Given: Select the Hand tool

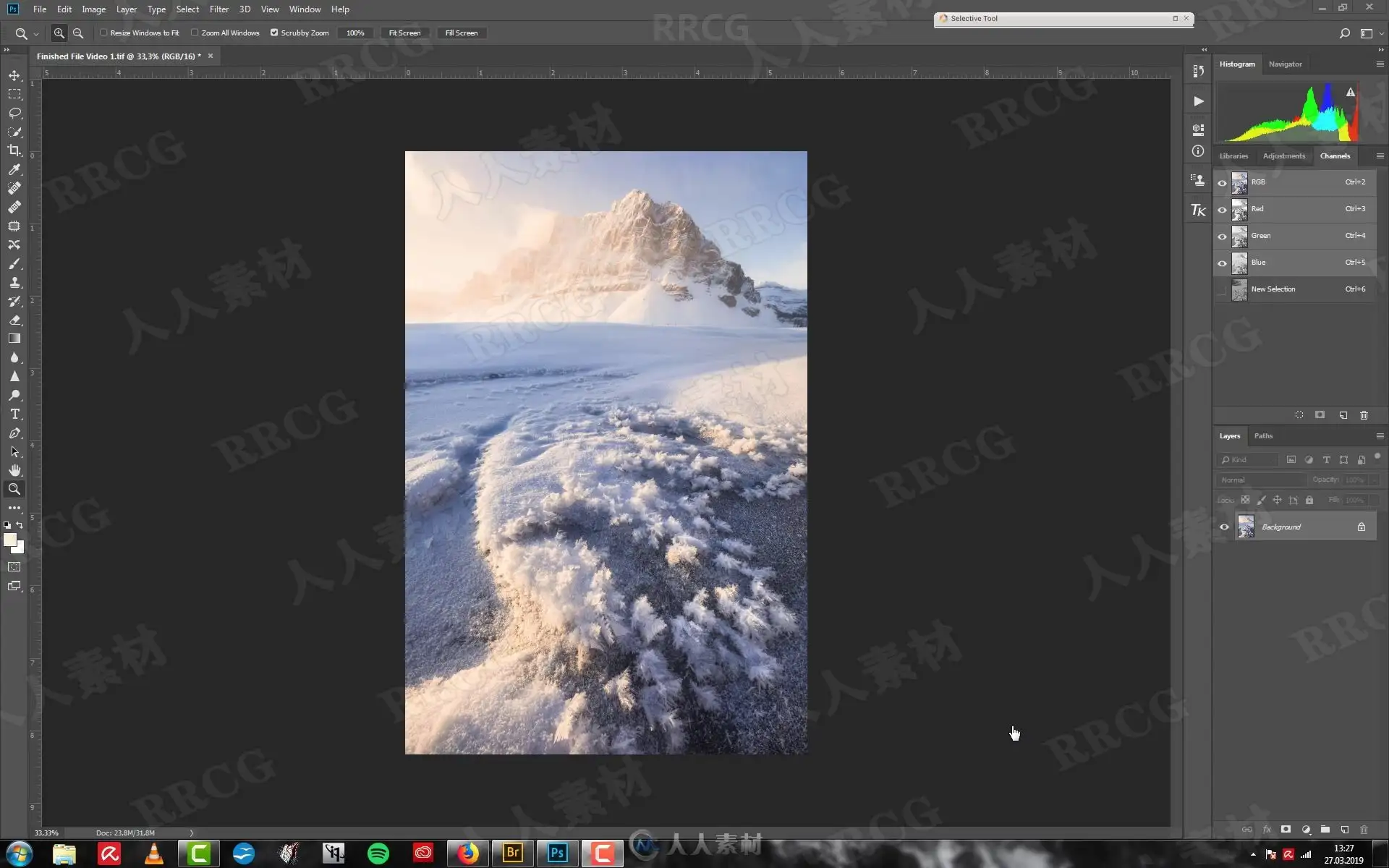Looking at the screenshot, I should [x=14, y=470].
